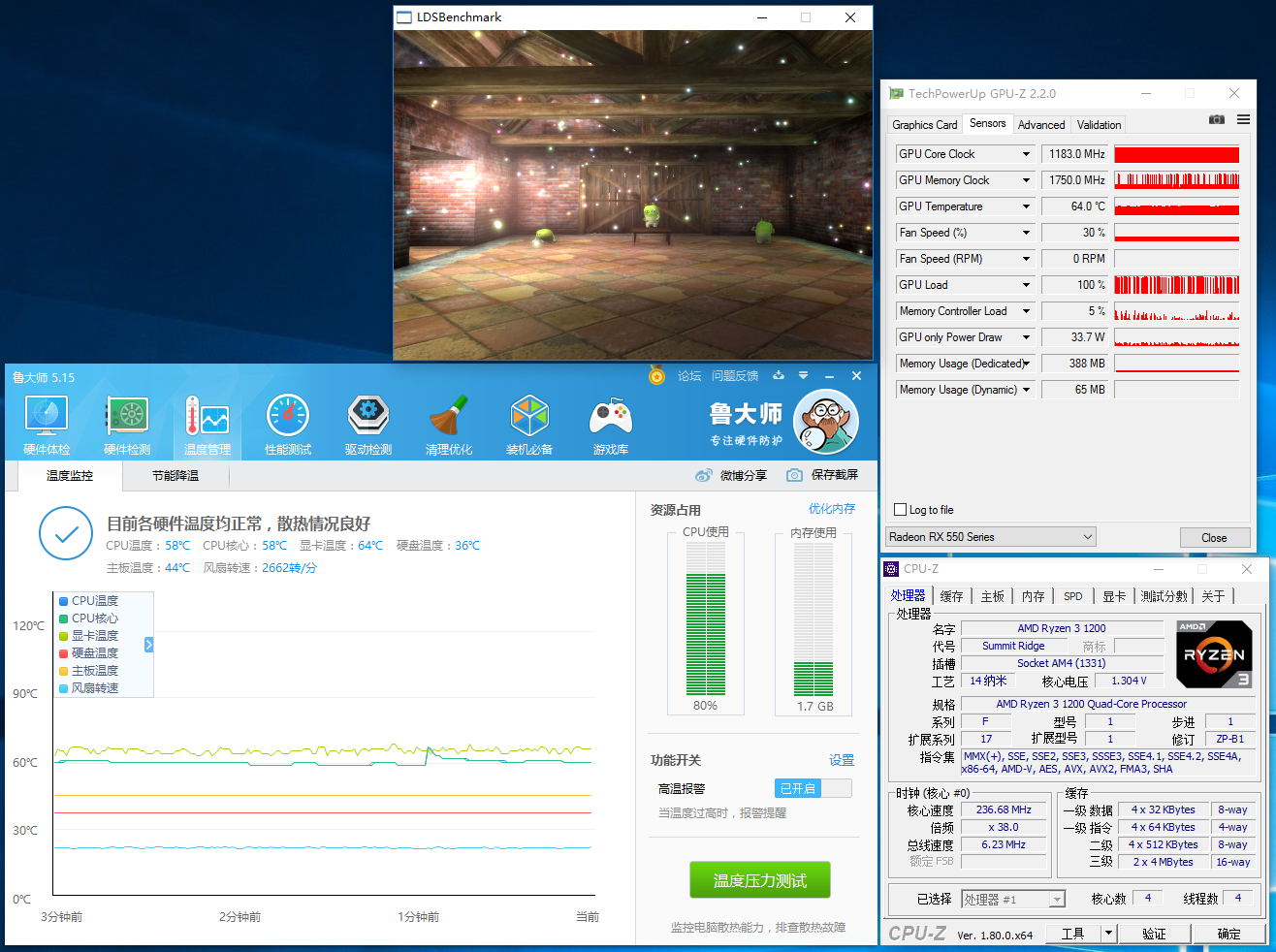Viewport: 1276px width, 952px height.
Task: Open CPU-Z 处理器 #1 selection dropdown
Action: [1013, 900]
